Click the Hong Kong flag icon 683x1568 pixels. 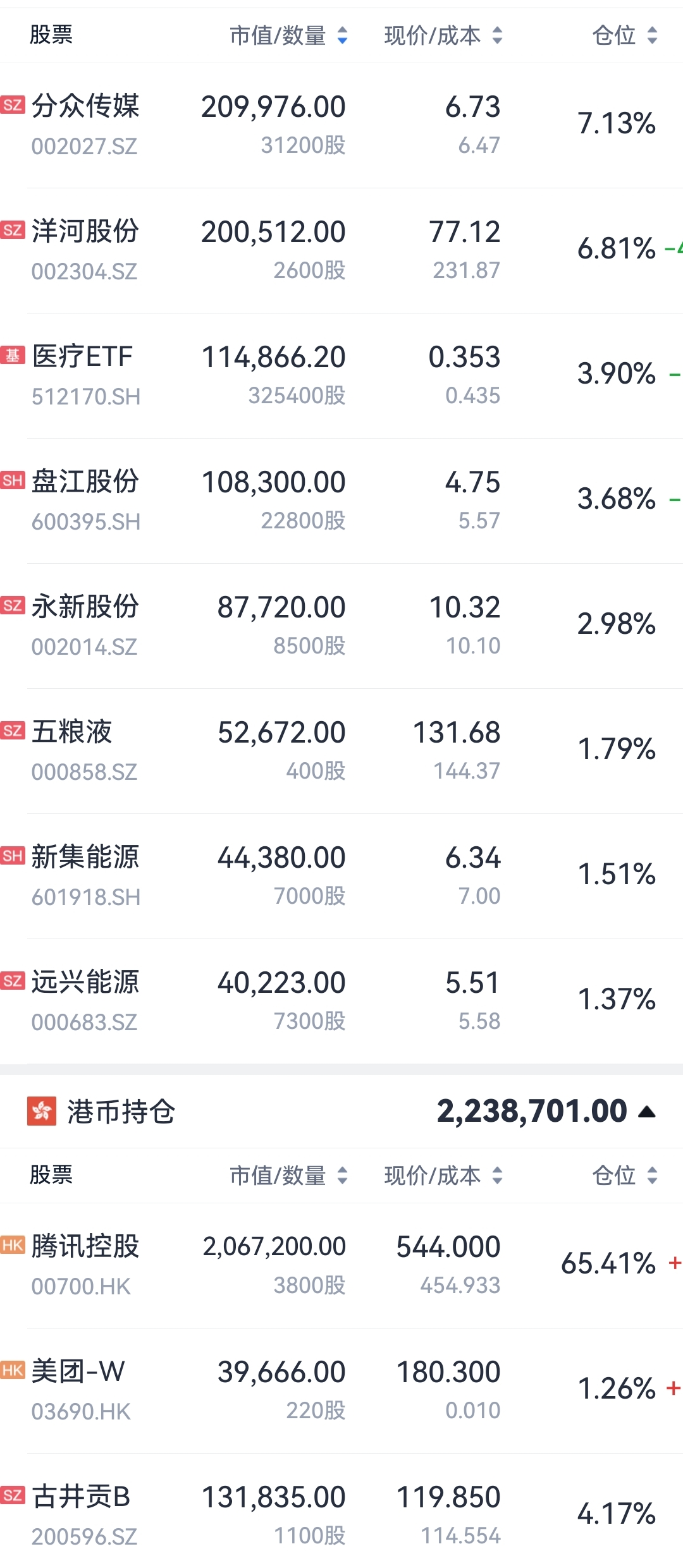[42, 1111]
